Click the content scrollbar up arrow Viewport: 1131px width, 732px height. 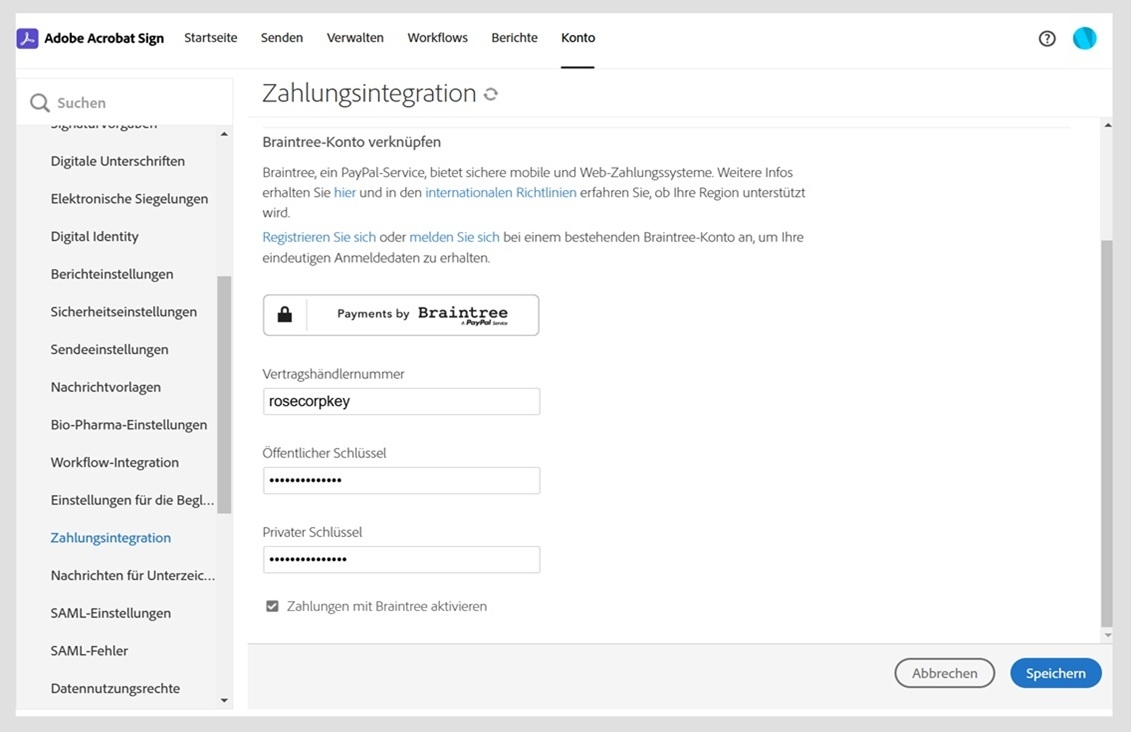point(1107,124)
